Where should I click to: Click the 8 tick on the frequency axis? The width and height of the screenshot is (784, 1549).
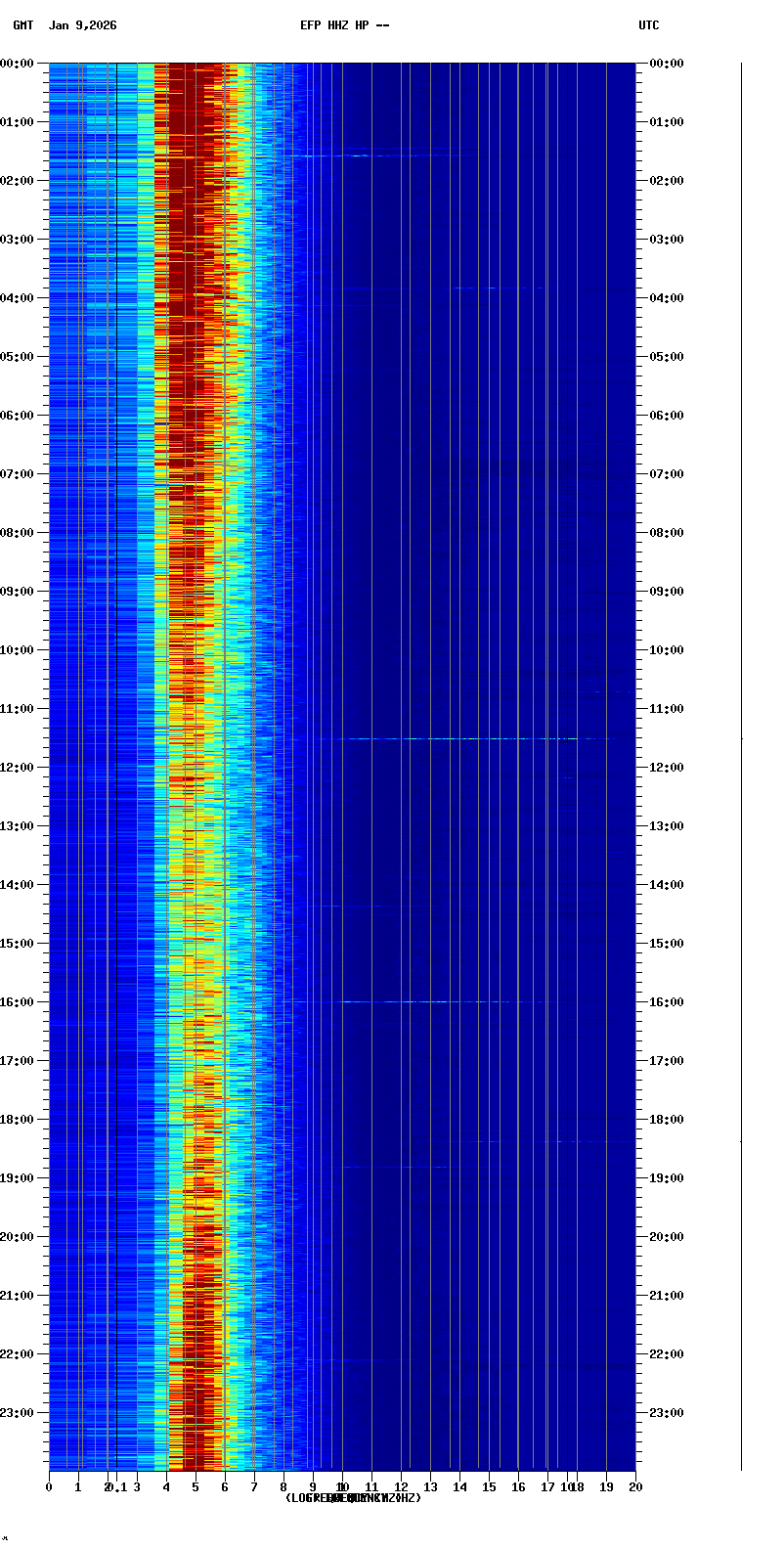click(283, 1487)
